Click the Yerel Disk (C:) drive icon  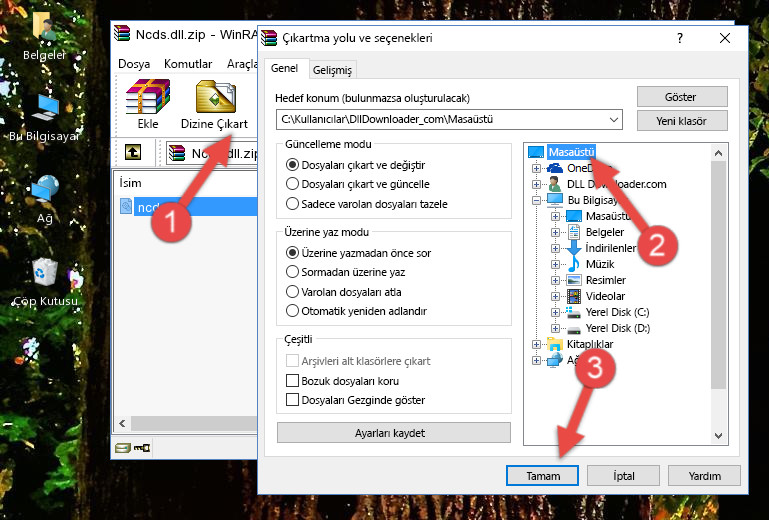pyautogui.click(x=573, y=312)
